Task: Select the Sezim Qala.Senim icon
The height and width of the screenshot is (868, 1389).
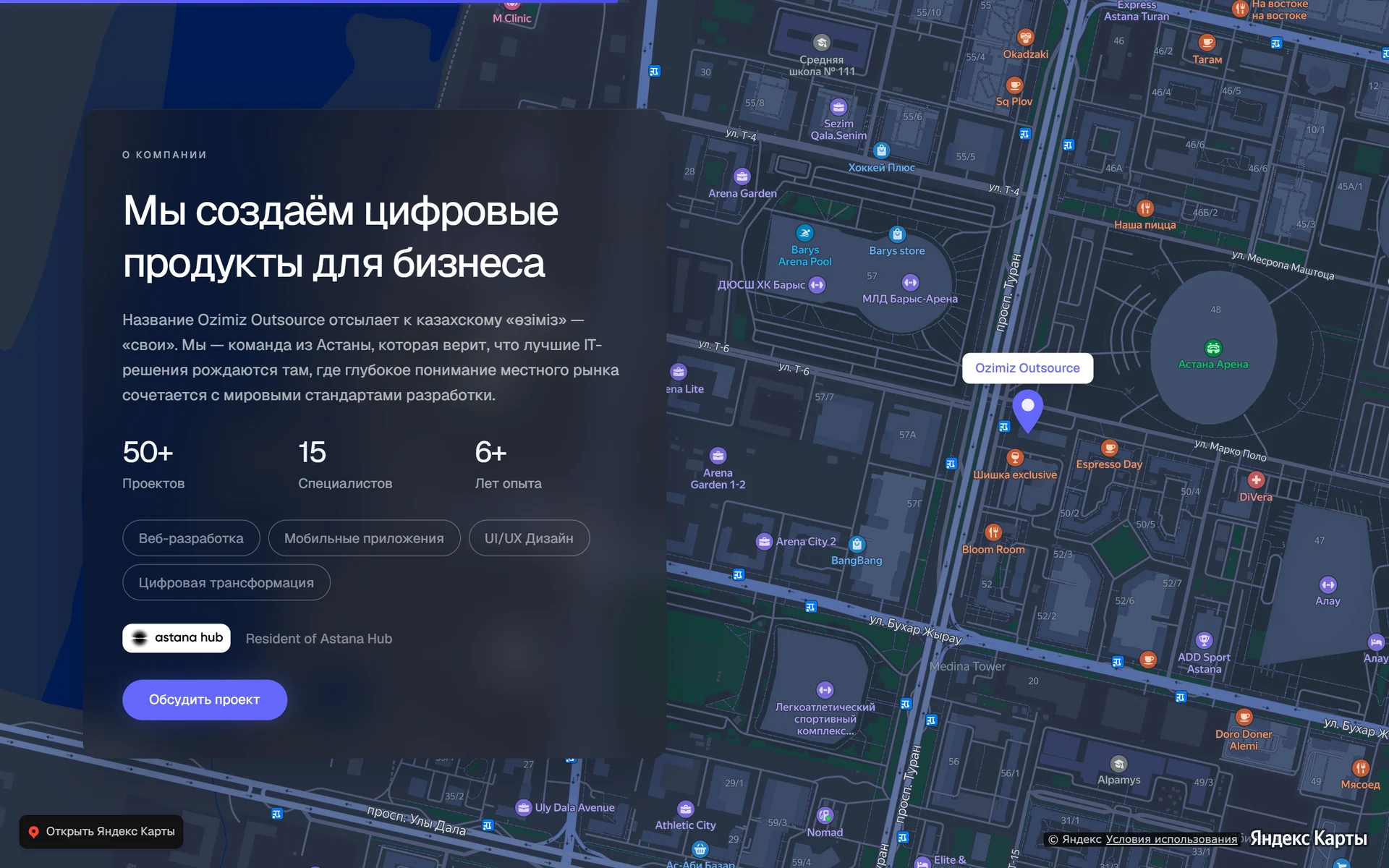Action: tap(838, 107)
